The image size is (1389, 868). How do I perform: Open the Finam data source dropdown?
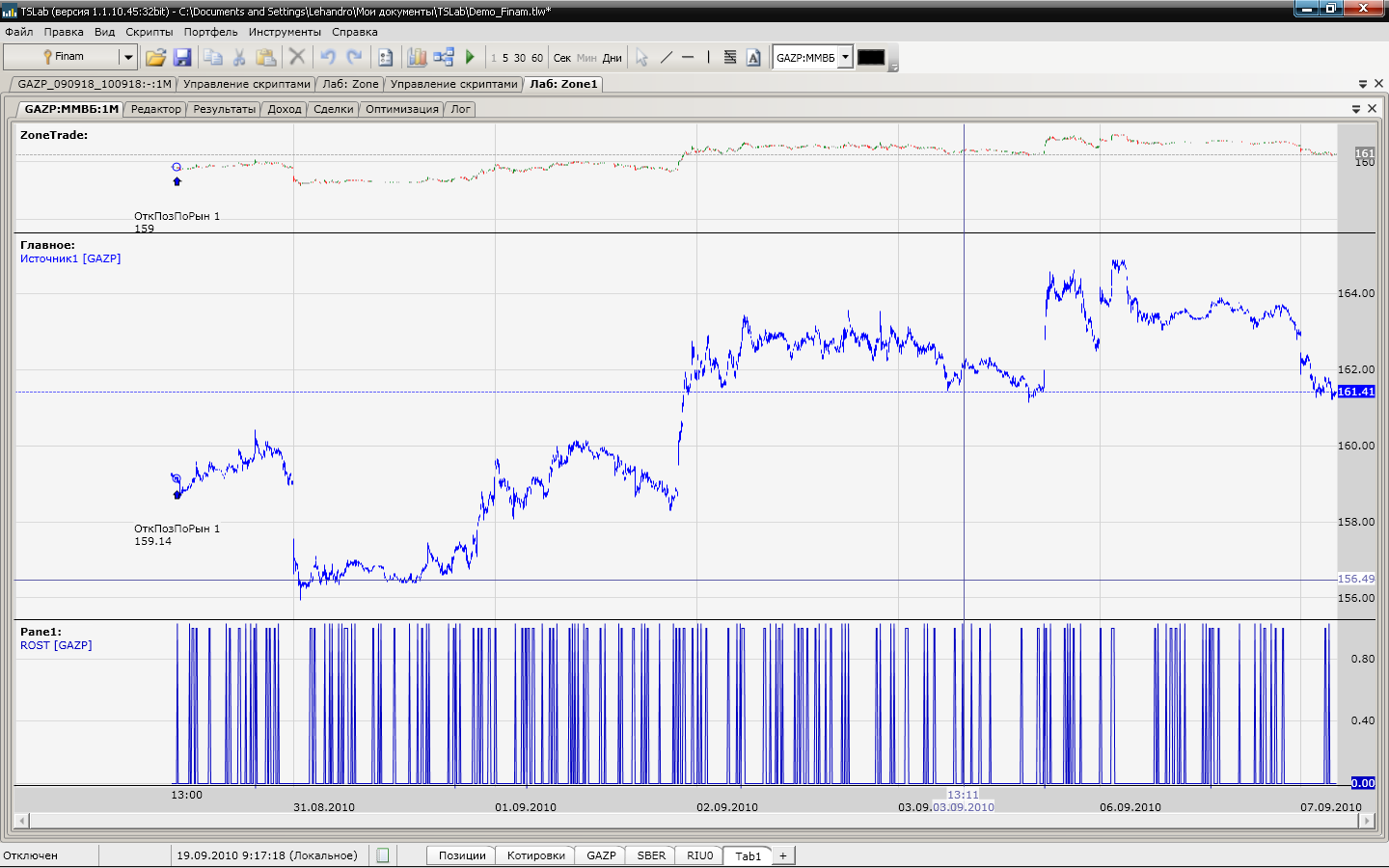point(127,58)
